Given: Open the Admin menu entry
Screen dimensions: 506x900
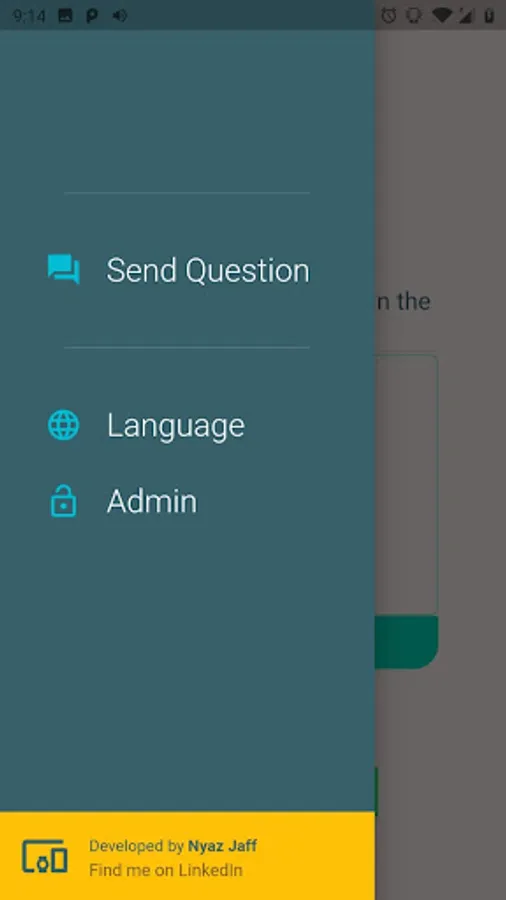Looking at the screenshot, I should (x=187, y=501).
